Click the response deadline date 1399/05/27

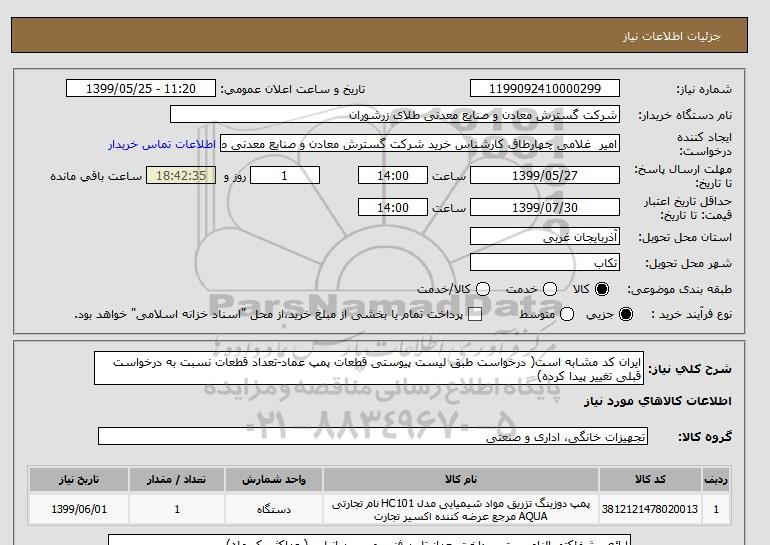click(x=545, y=175)
